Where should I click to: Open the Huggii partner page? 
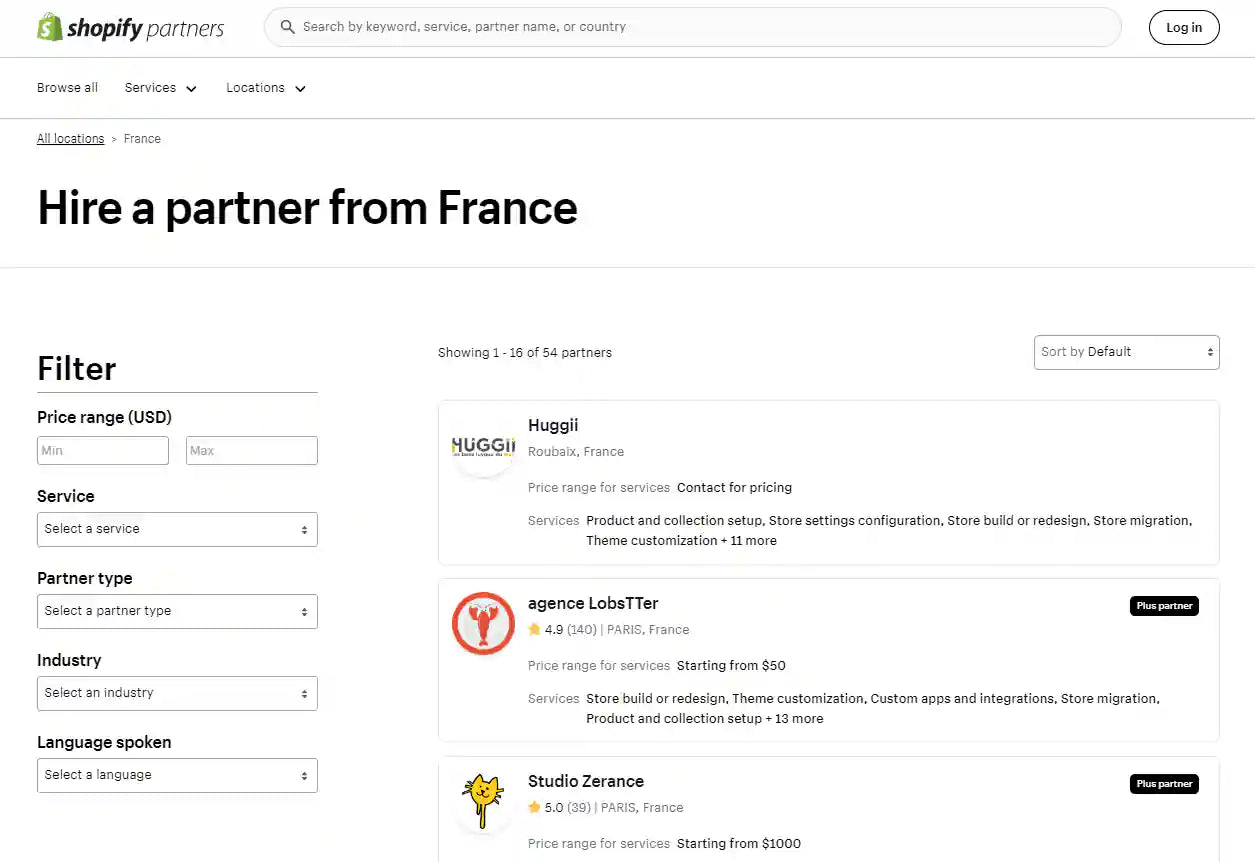[553, 426]
